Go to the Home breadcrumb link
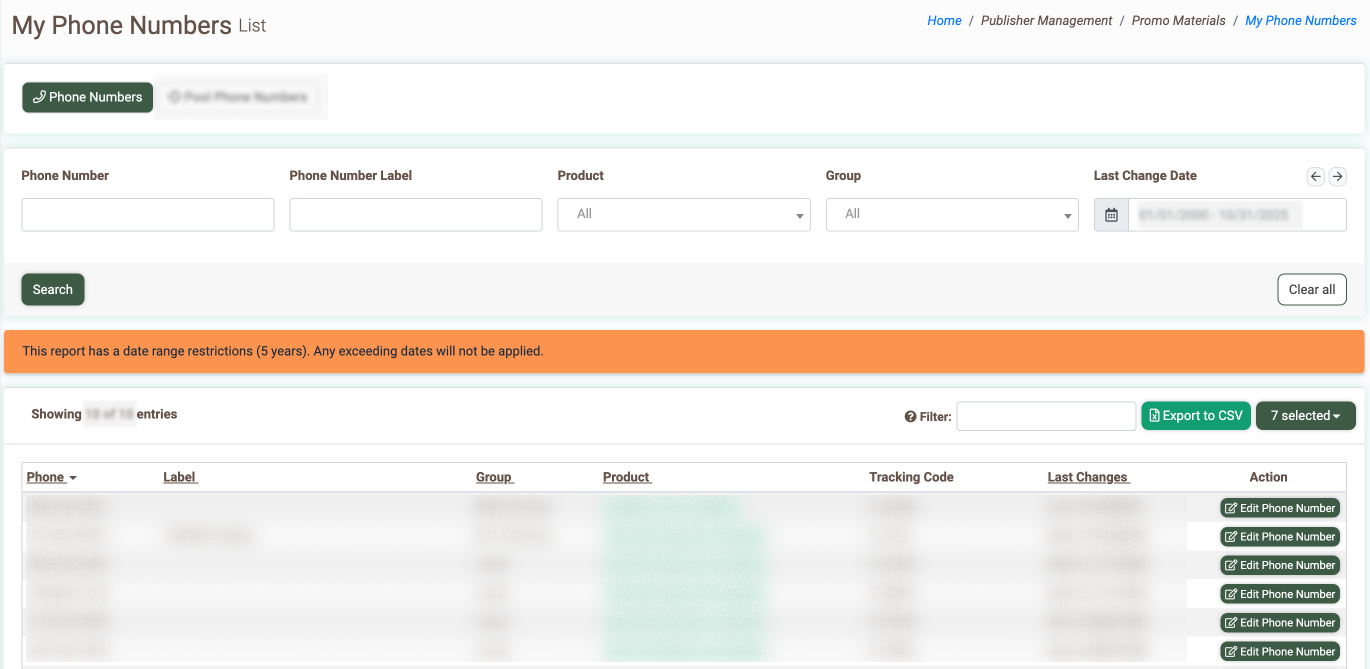1370x669 pixels. click(944, 21)
